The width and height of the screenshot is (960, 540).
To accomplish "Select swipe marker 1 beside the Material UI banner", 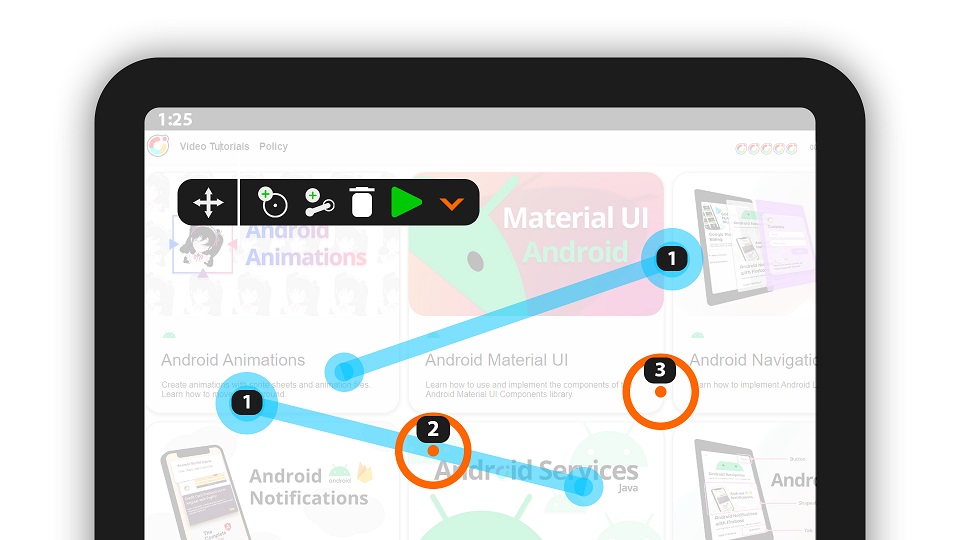I will click(x=672, y=258).
